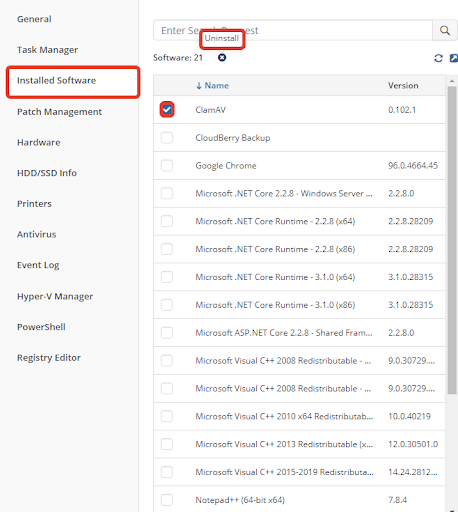This screenshot has width=458, height=512.
Task: Open the Hardware section
Action: click(x=39, y=142)
